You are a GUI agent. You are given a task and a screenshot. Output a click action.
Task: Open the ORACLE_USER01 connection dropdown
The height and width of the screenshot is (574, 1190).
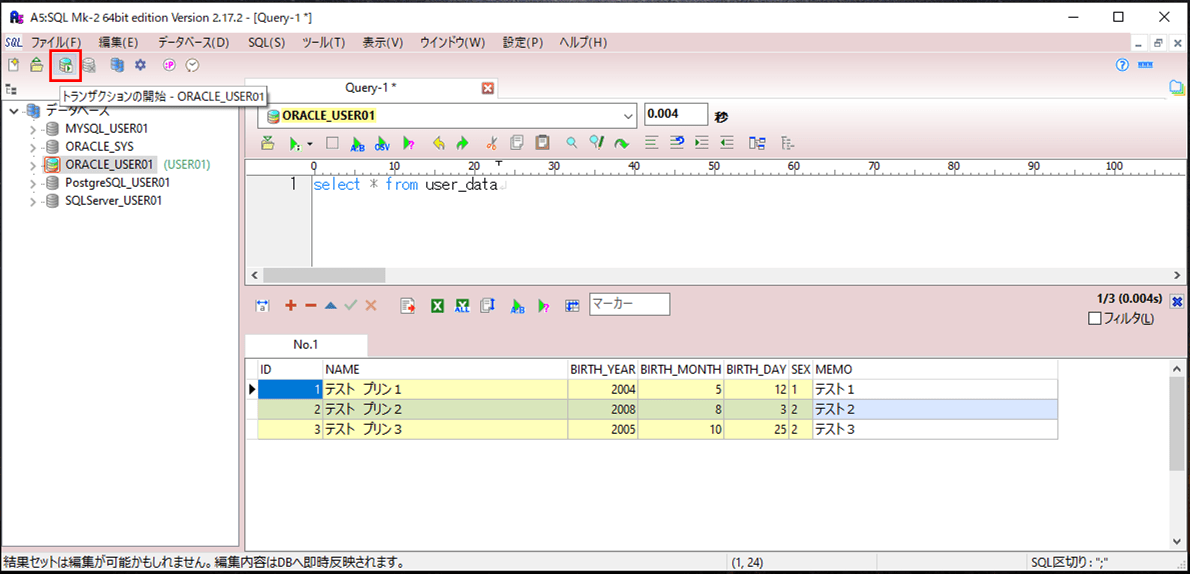[x=628, y=115]
